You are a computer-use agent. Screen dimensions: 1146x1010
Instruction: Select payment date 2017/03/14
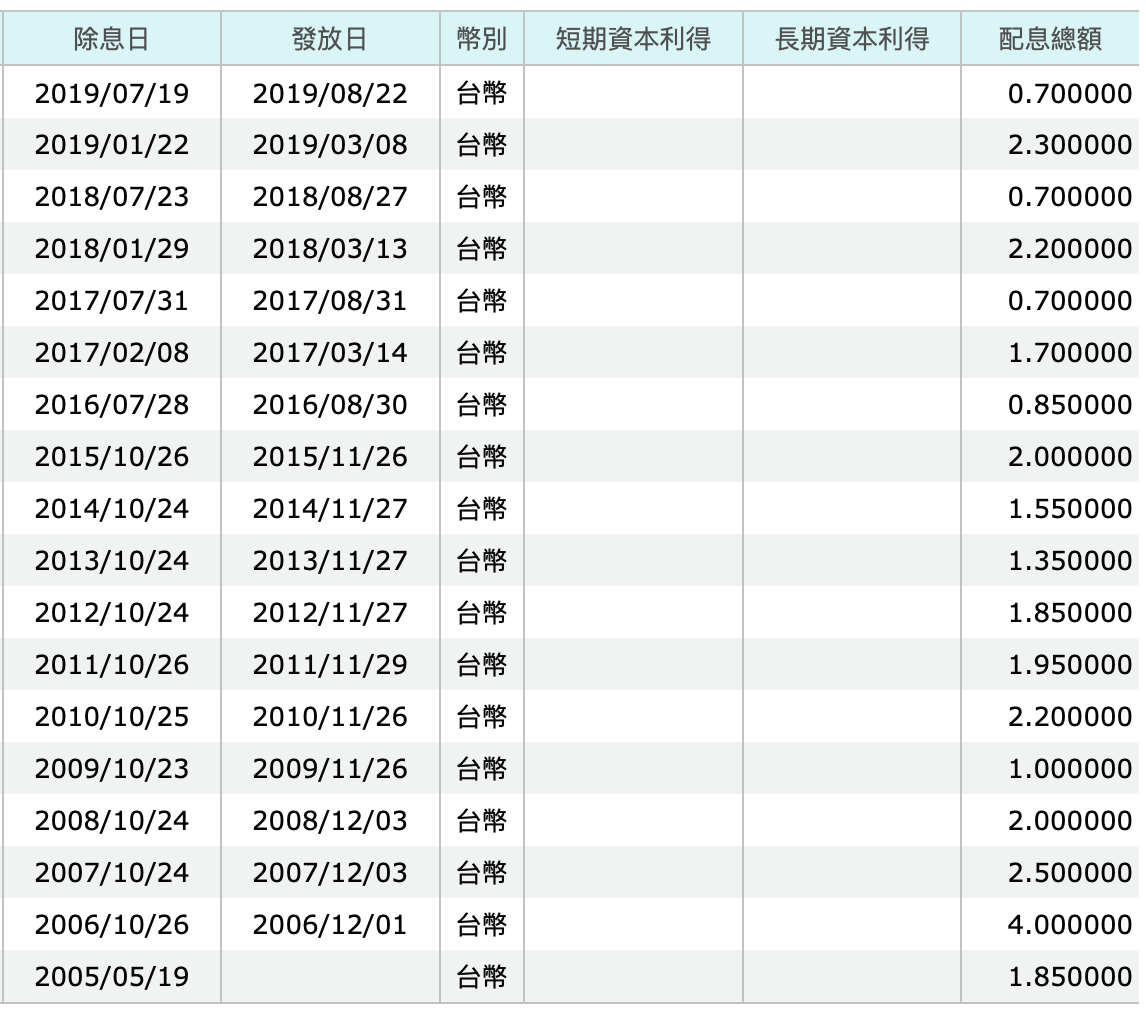coord(330,352)
